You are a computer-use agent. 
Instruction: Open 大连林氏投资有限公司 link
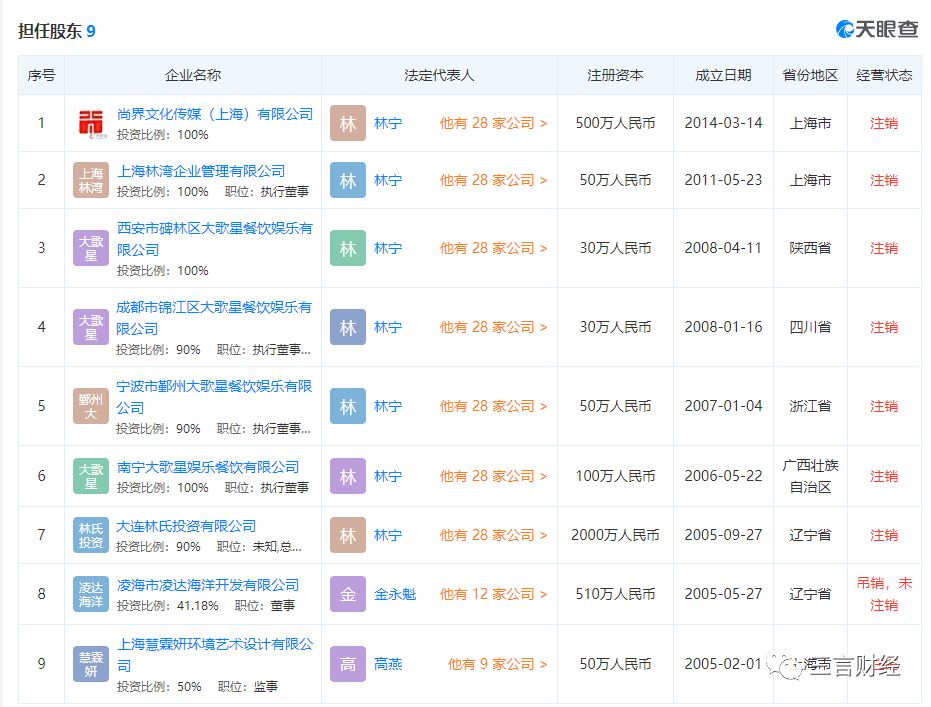[186, 526]
